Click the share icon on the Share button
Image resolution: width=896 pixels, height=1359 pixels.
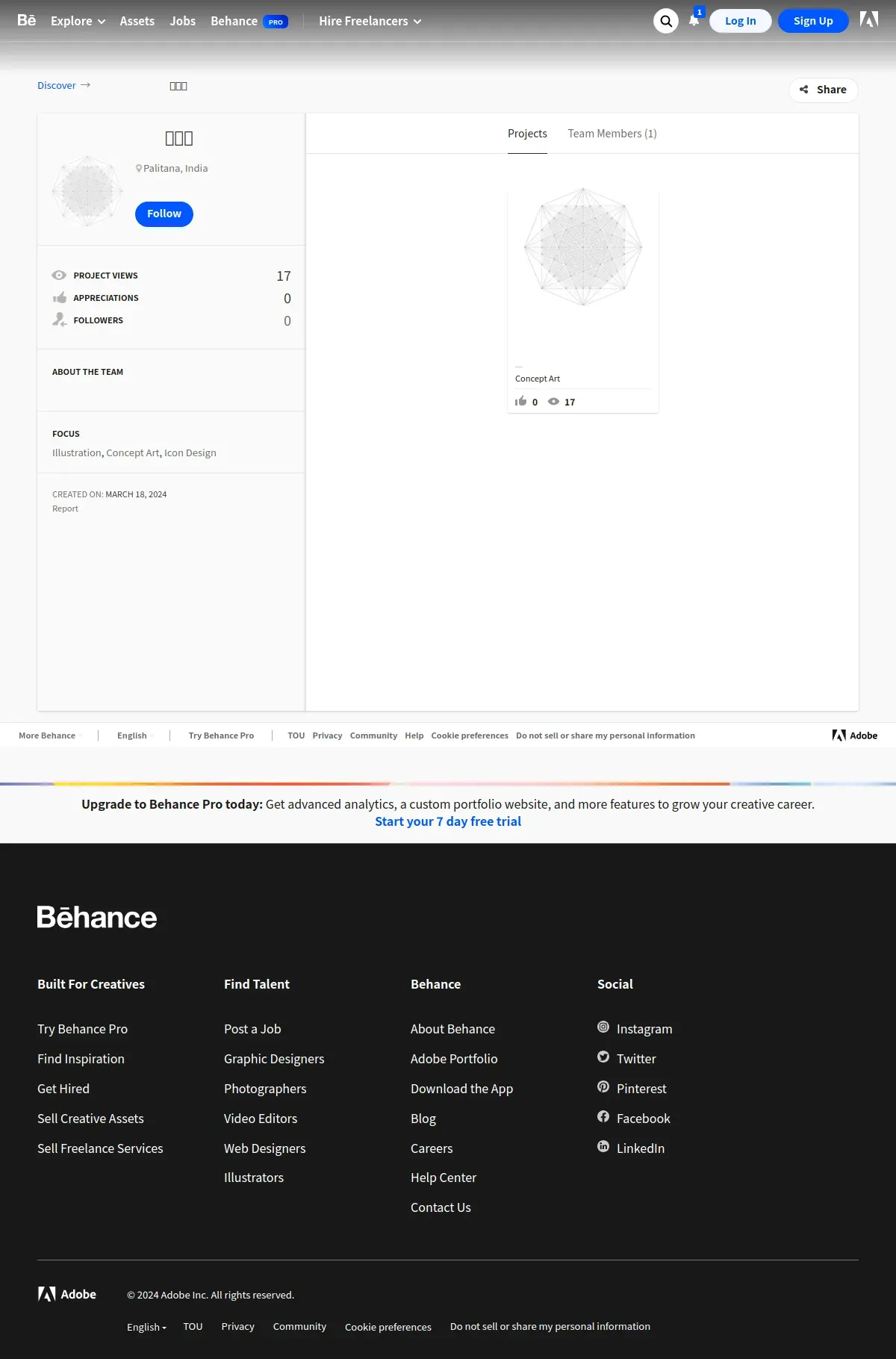804,90
